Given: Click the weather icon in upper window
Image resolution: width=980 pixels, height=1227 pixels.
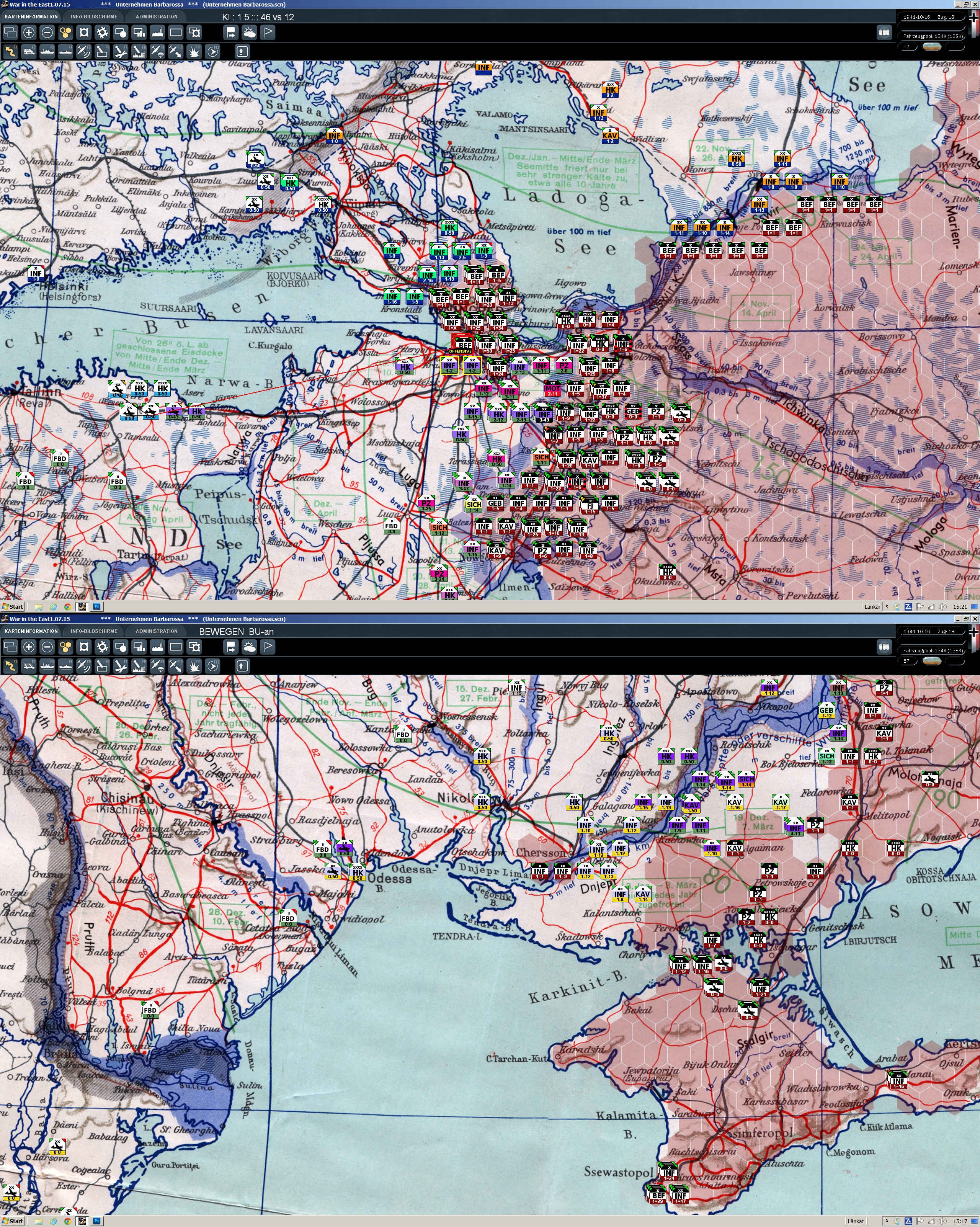Looking at the screenshot, I should (249, 33).
